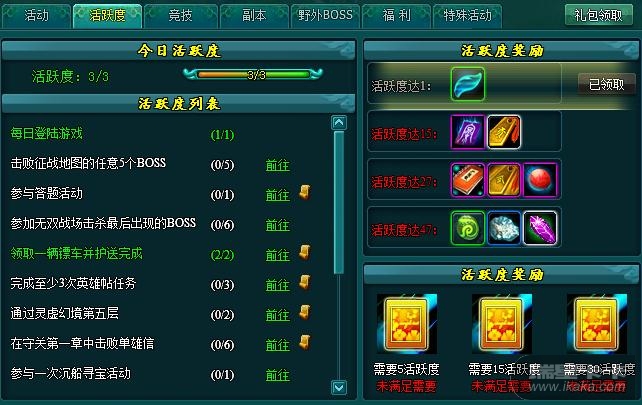The height and width of the screenshot is (405, 642).
Task: Select the white ore reward at 活跃度达47
Action: point(504,228)
